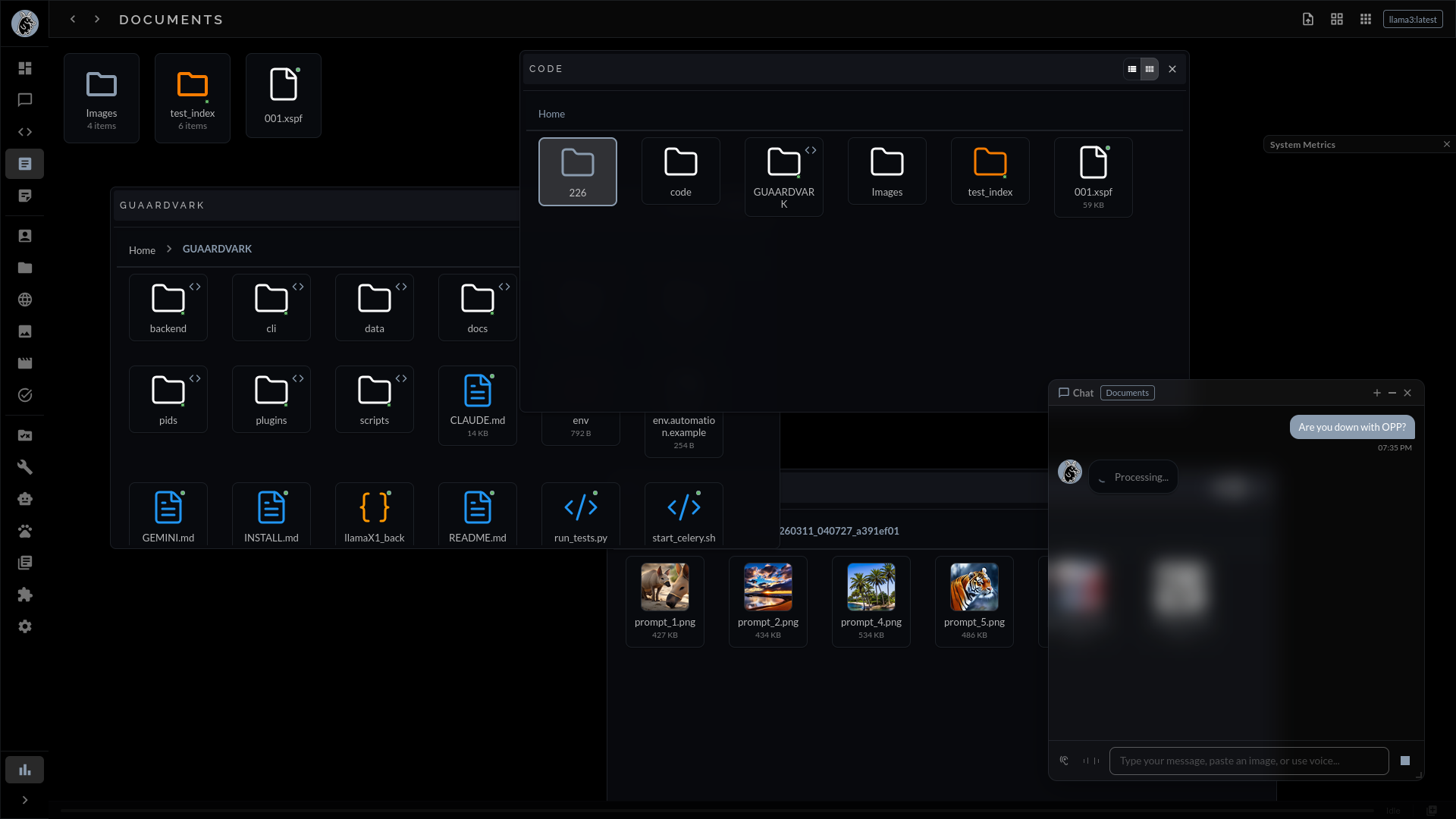Click the bar chart metrics sidebar icon
This screenshot has width=1456, height=819.
click(x=25, y=770)
